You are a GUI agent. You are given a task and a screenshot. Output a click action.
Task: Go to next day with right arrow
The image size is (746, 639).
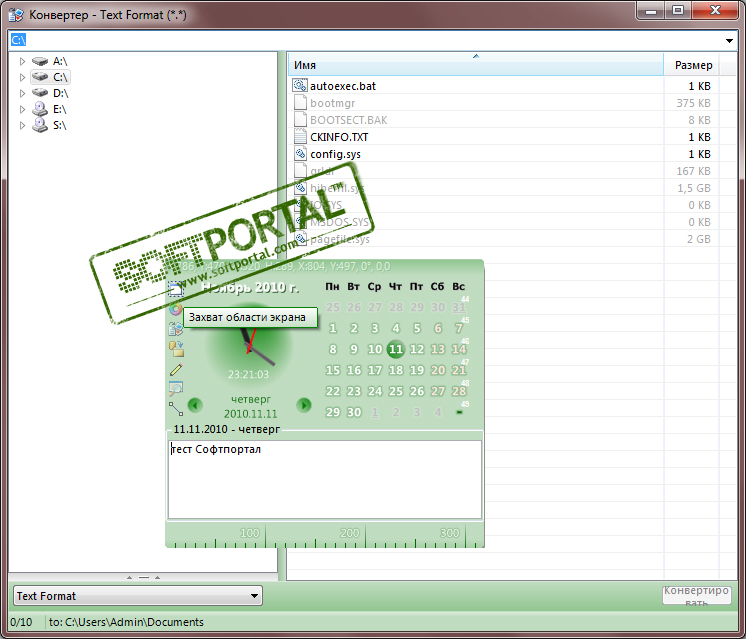(304, 405)
